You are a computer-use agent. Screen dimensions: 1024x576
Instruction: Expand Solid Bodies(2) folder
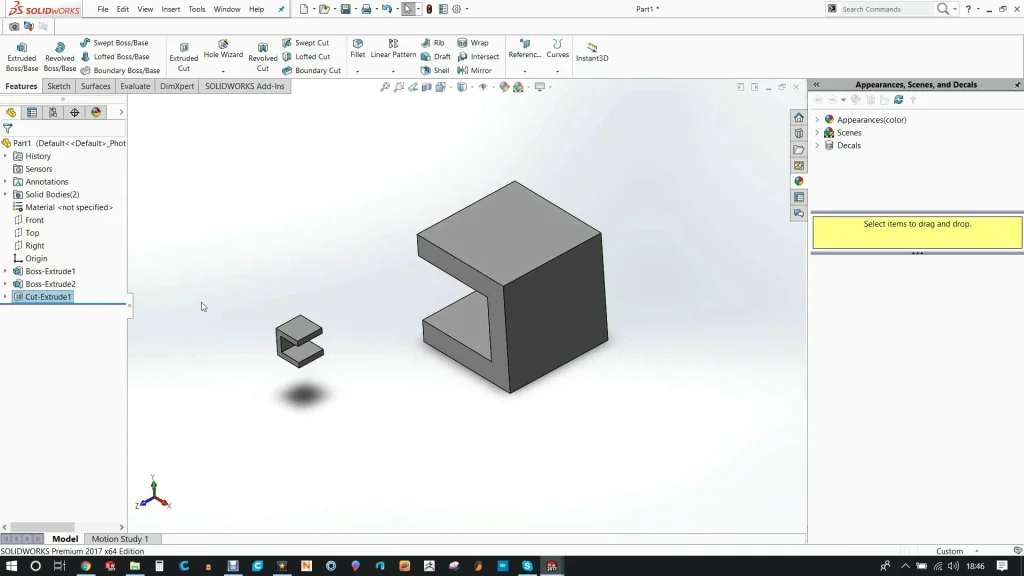click(x=5, y=195)
